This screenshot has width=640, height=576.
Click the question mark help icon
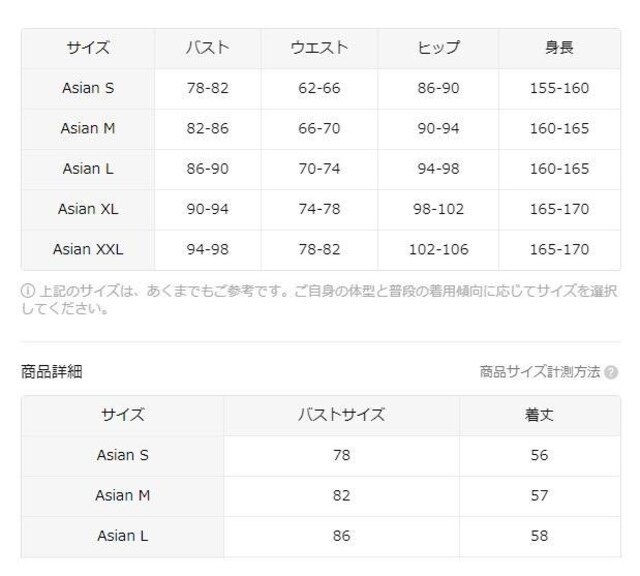coord(611,372)
